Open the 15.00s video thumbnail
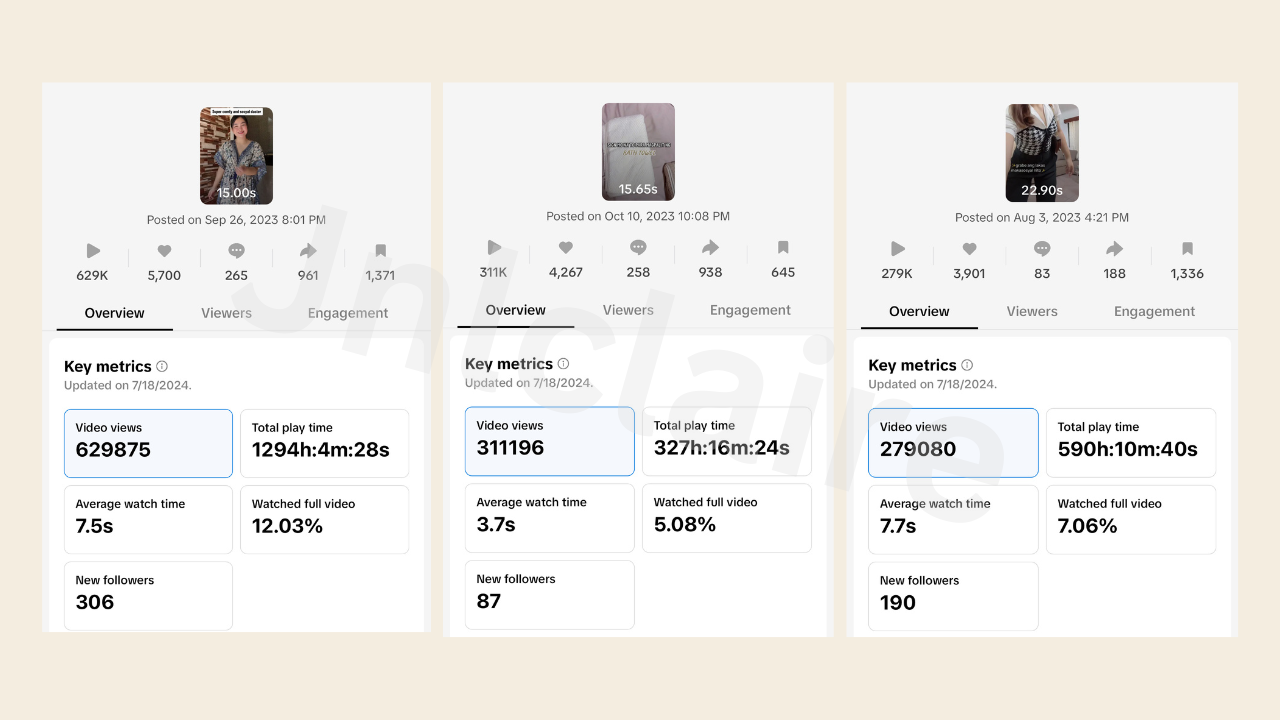 click(x=236, y=155)
